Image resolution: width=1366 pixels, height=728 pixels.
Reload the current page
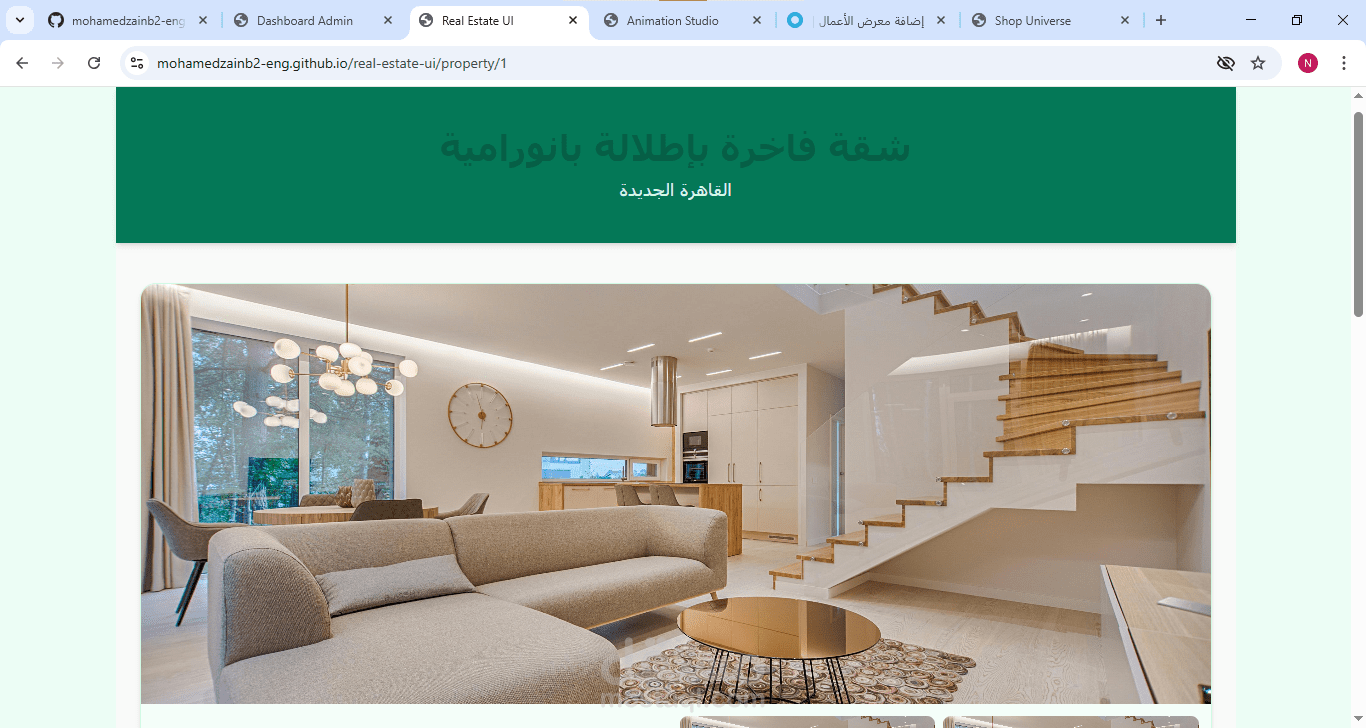click(x=94, y=63)
